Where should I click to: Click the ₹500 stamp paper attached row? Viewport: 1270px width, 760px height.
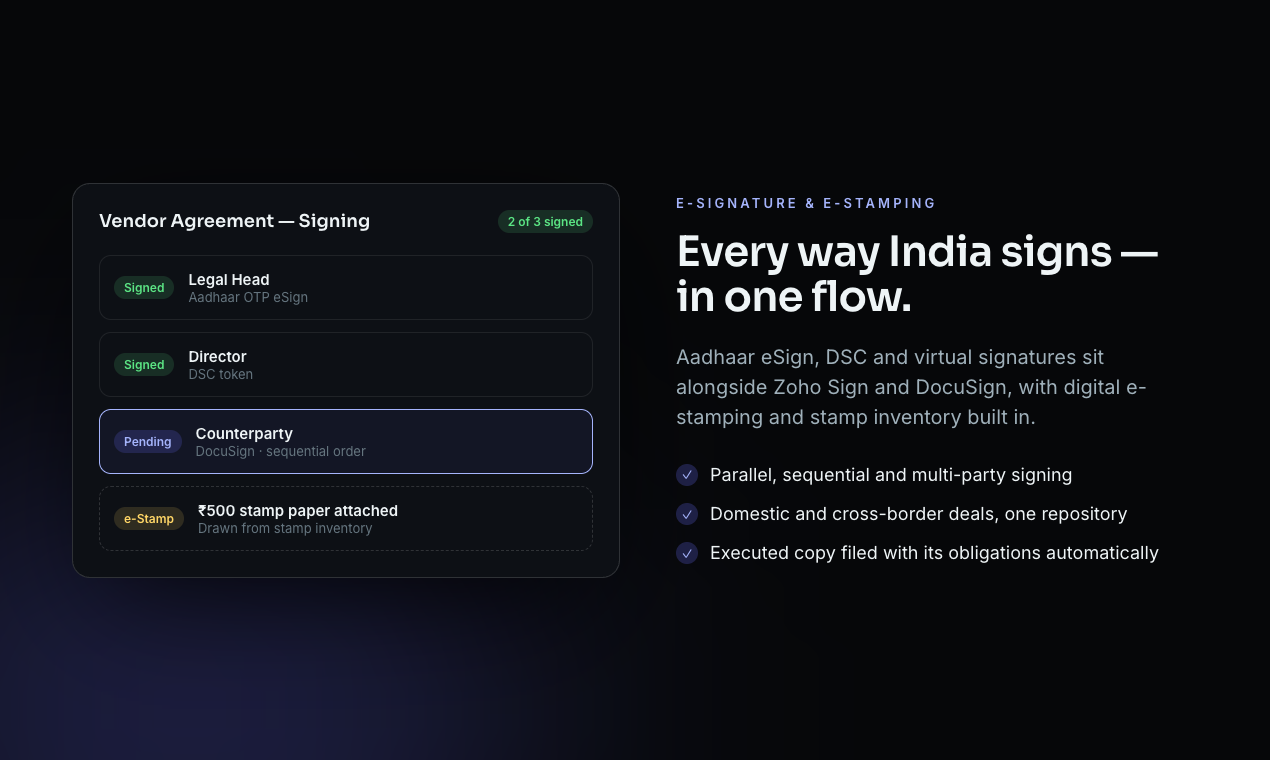(x=346, y=519)
